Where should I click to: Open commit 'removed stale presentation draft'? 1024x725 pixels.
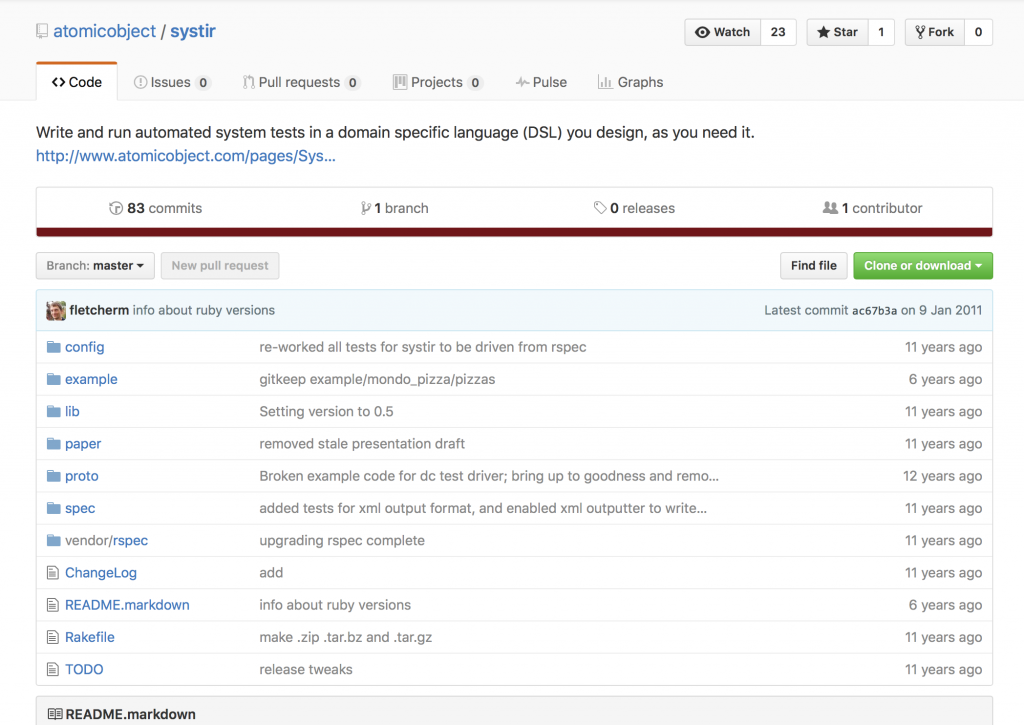(362, 443)
